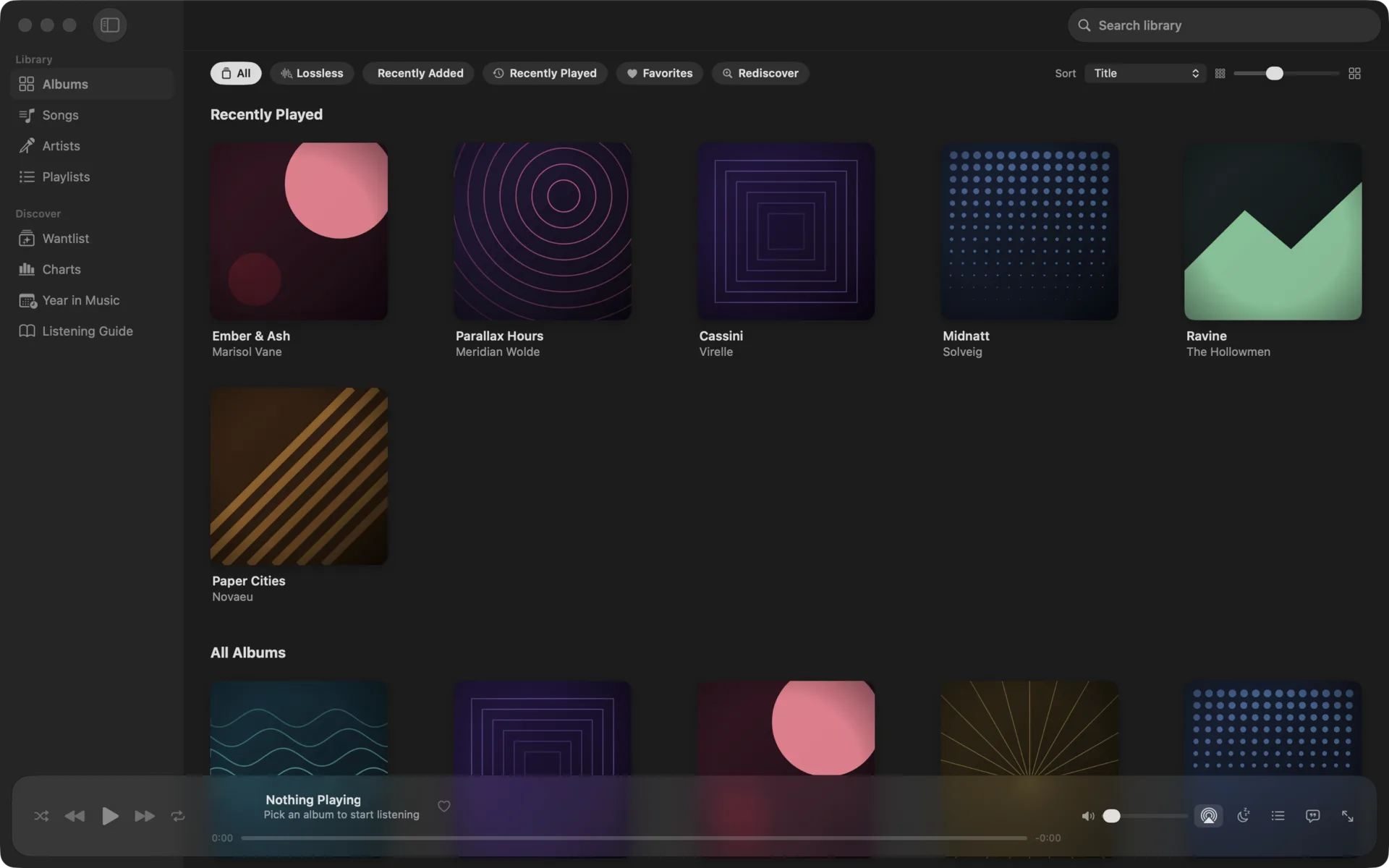Click the search magnifier icon
Screen dimensions: 1389x868
[1084, 25]
